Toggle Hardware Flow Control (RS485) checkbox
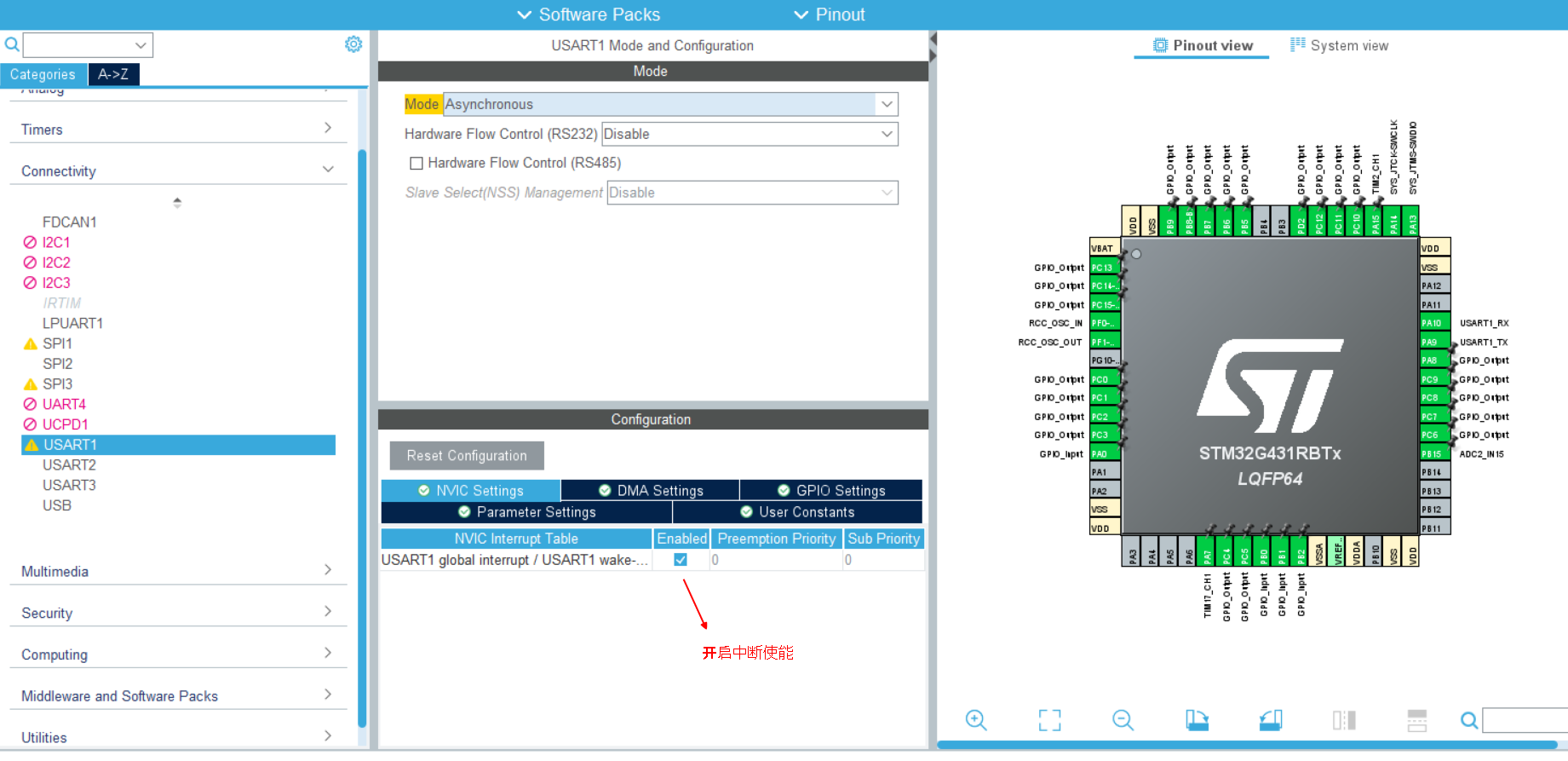The image size is (1568, 761). pyautogui.click(x=416, y=163)
